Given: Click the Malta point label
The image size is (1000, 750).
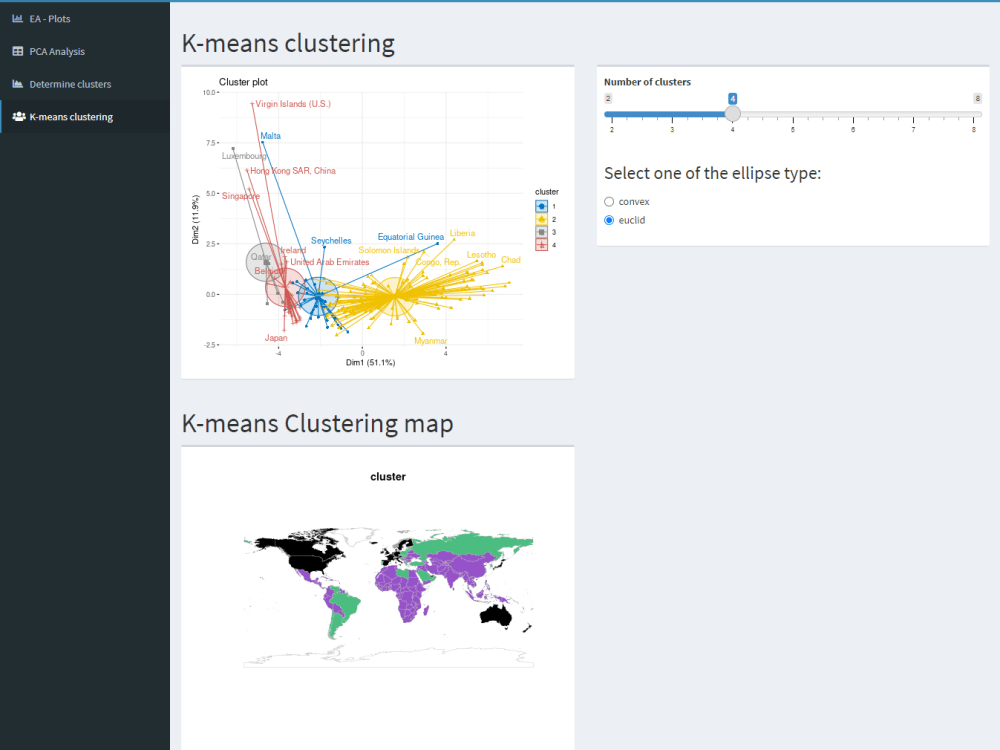Looking at the screenshot, I should 270,136.
